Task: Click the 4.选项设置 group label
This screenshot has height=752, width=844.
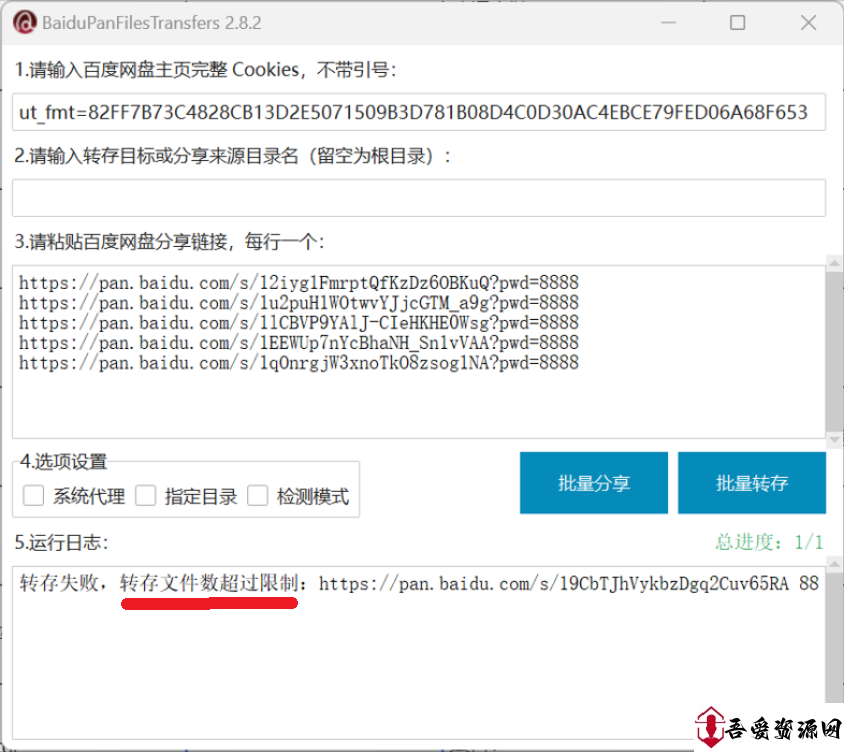Action: (x=64, y=462)
